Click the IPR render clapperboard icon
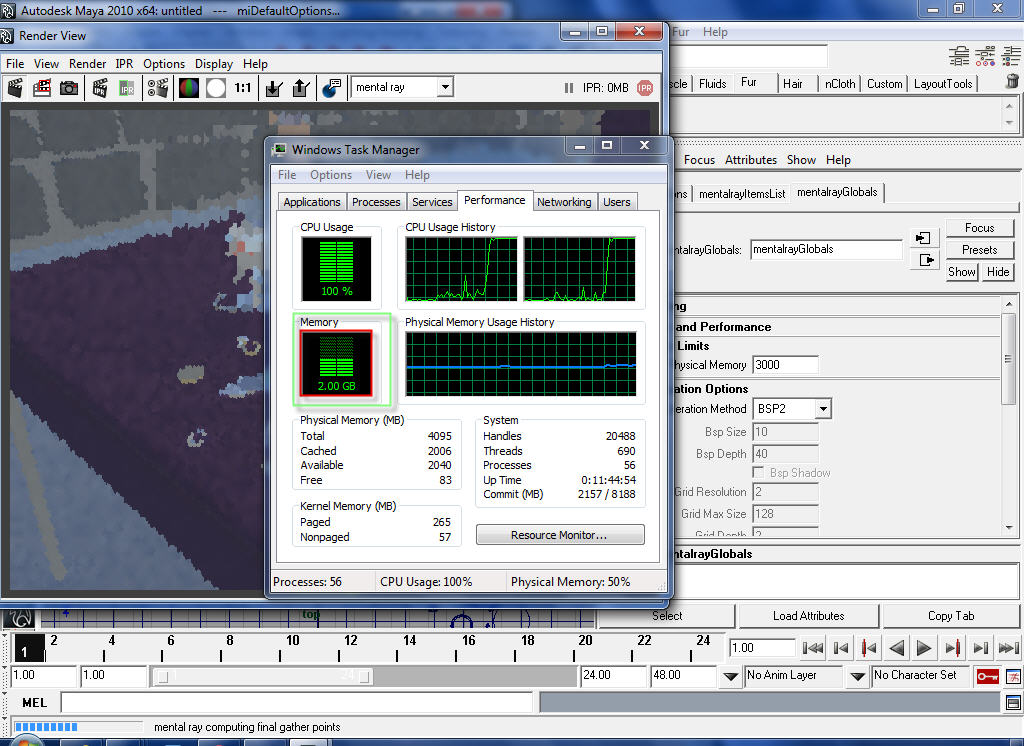Image resolution: width=1024 pixels, height=746 pixels. point(100,88)
